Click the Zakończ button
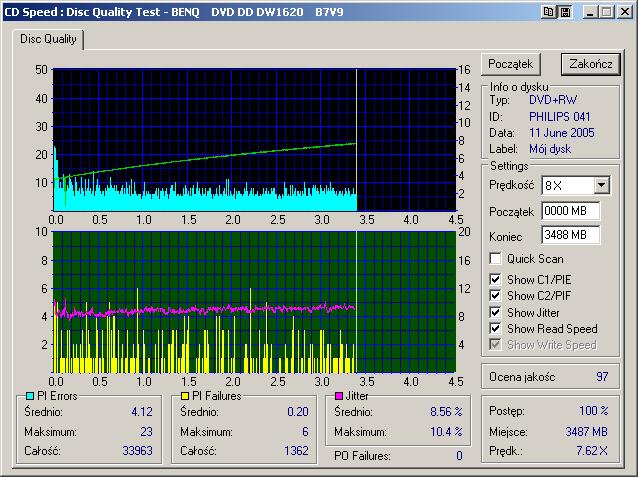This screenshot has width=638, height=477. 591,64
